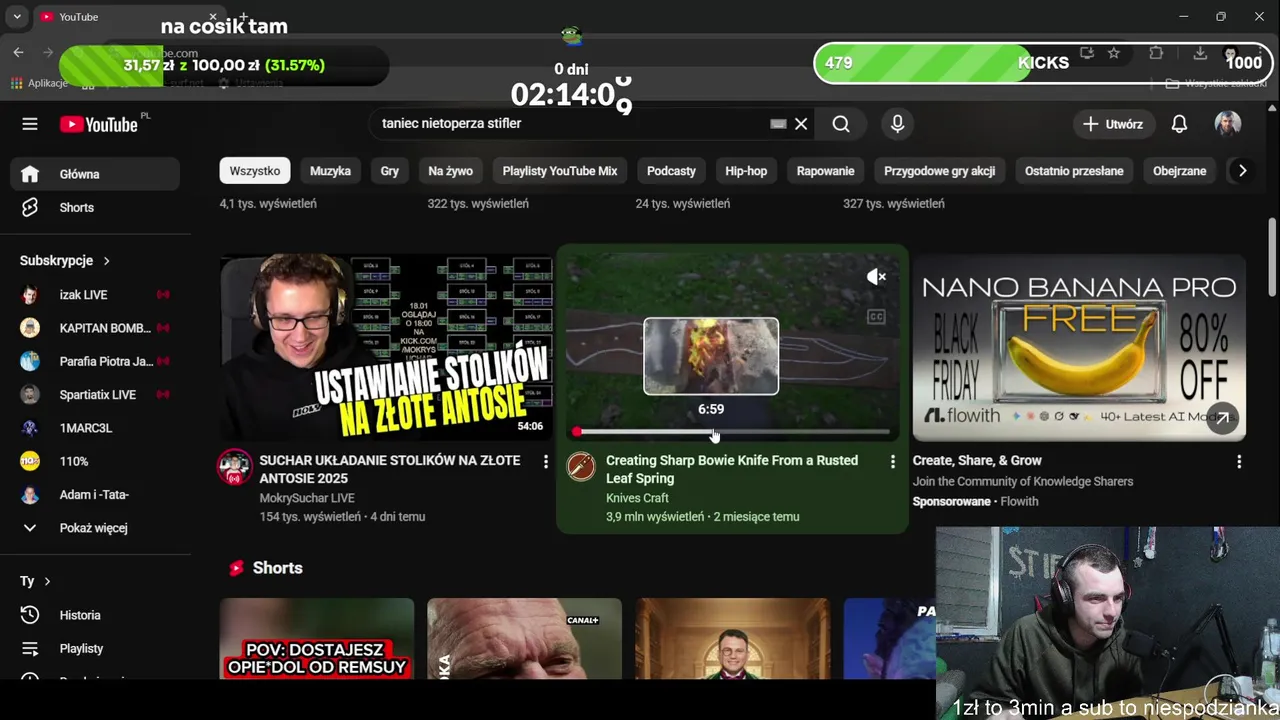The width and height of the screenshot is (1280, 720).
Task: Open the Aplikacje apps shortcut
Action: coord(39,83)
